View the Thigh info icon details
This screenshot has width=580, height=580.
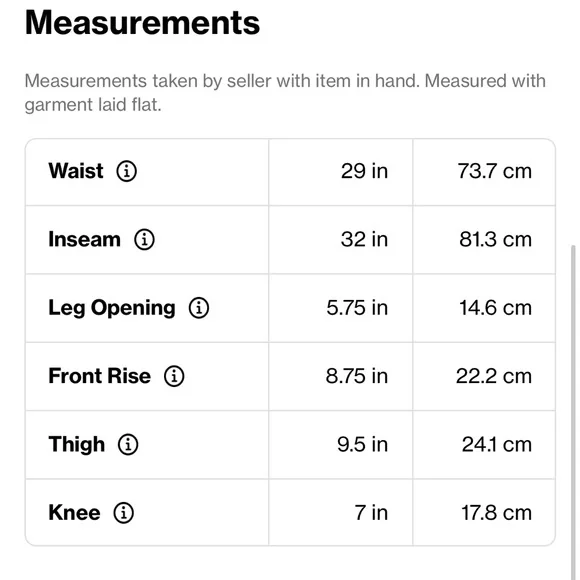tap(128, 444)
